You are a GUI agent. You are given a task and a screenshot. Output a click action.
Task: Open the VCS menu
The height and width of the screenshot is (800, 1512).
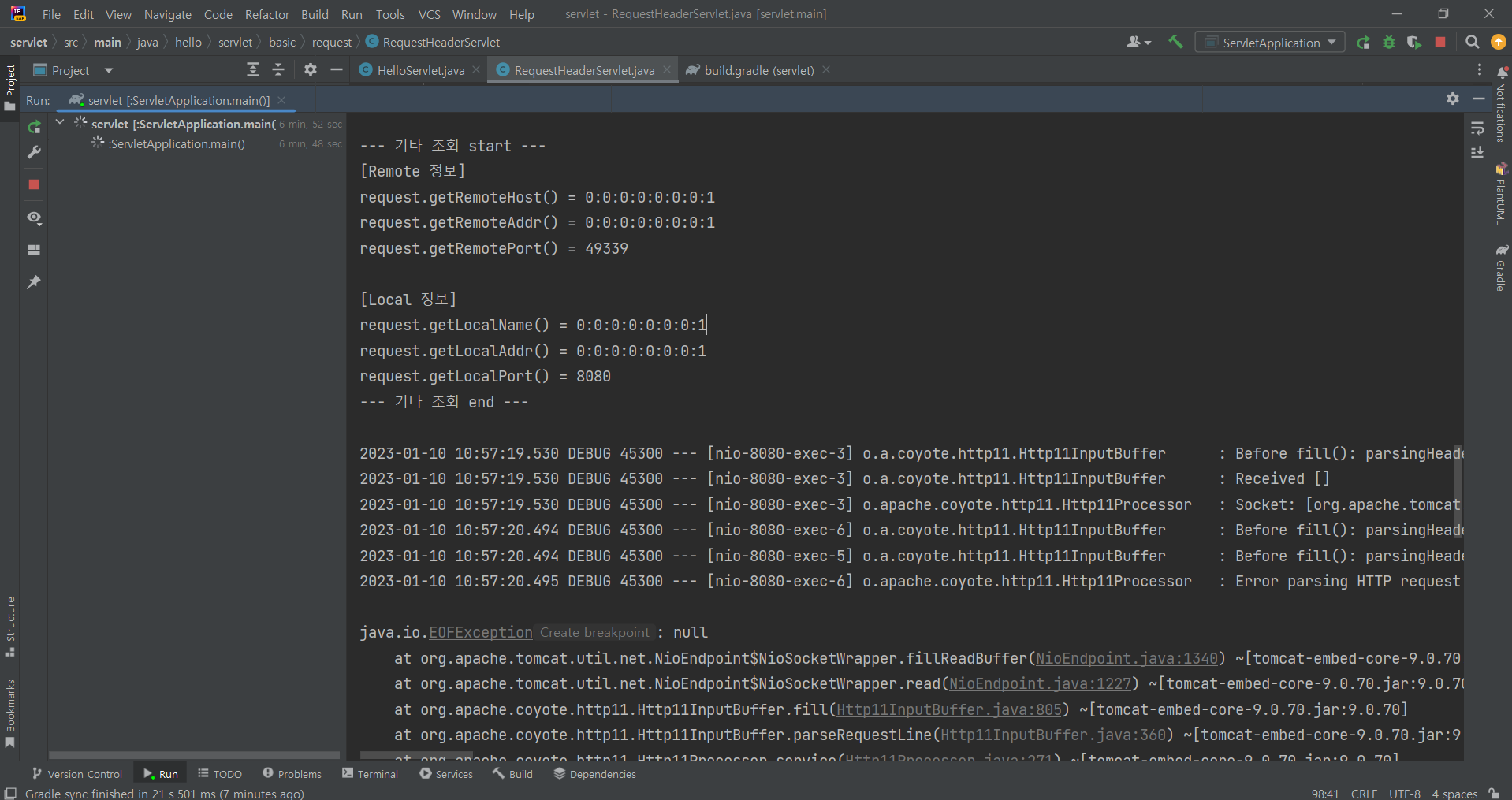tap(429, 14)
